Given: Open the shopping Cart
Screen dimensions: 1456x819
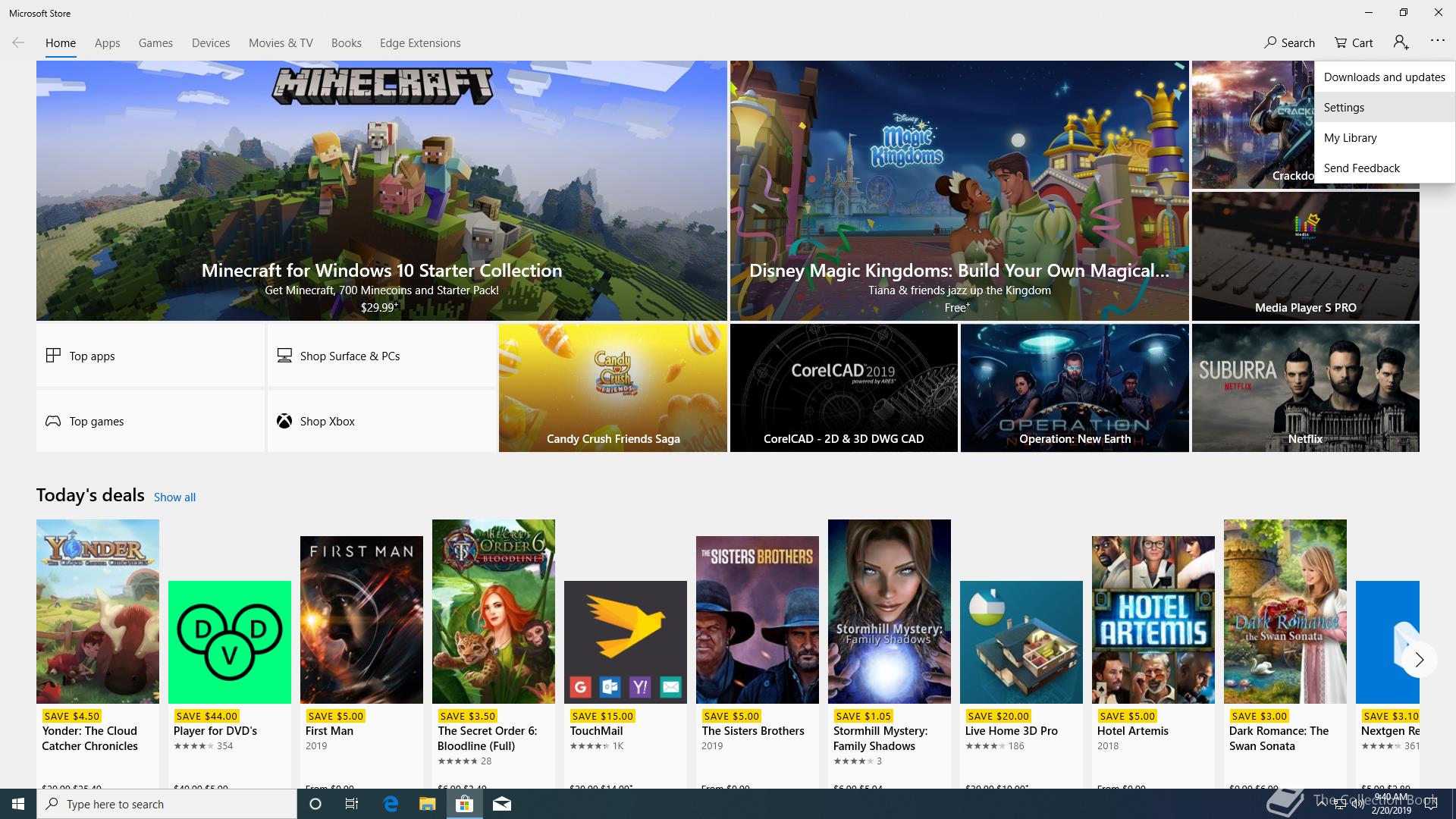Looking at the screenshot, I should tap(1354, 42).
